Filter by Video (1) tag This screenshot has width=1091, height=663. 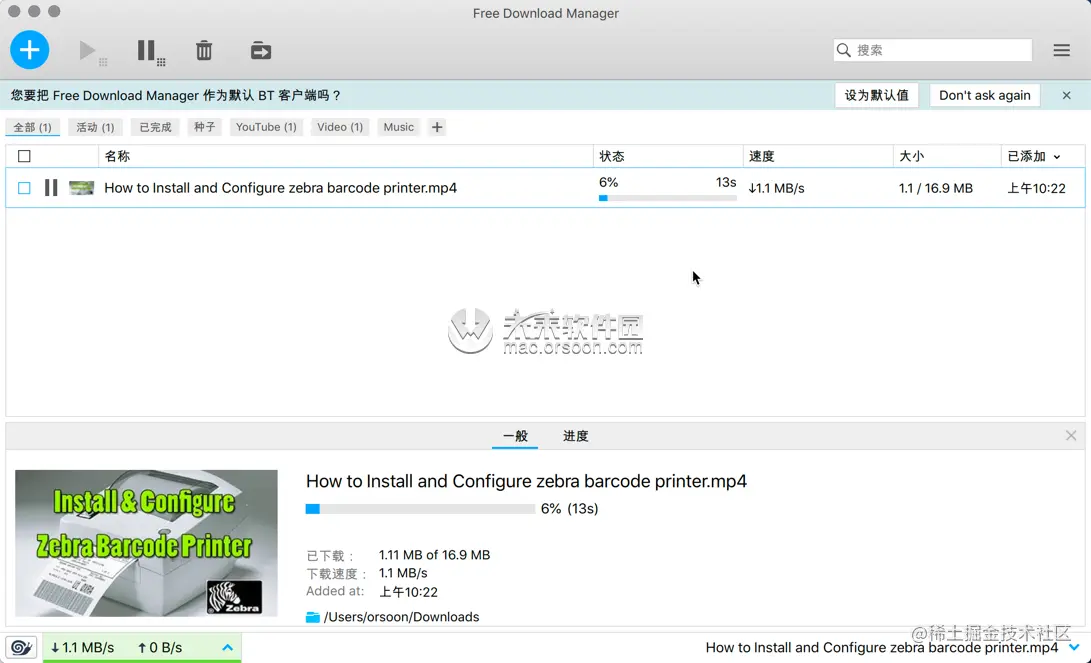340,127
